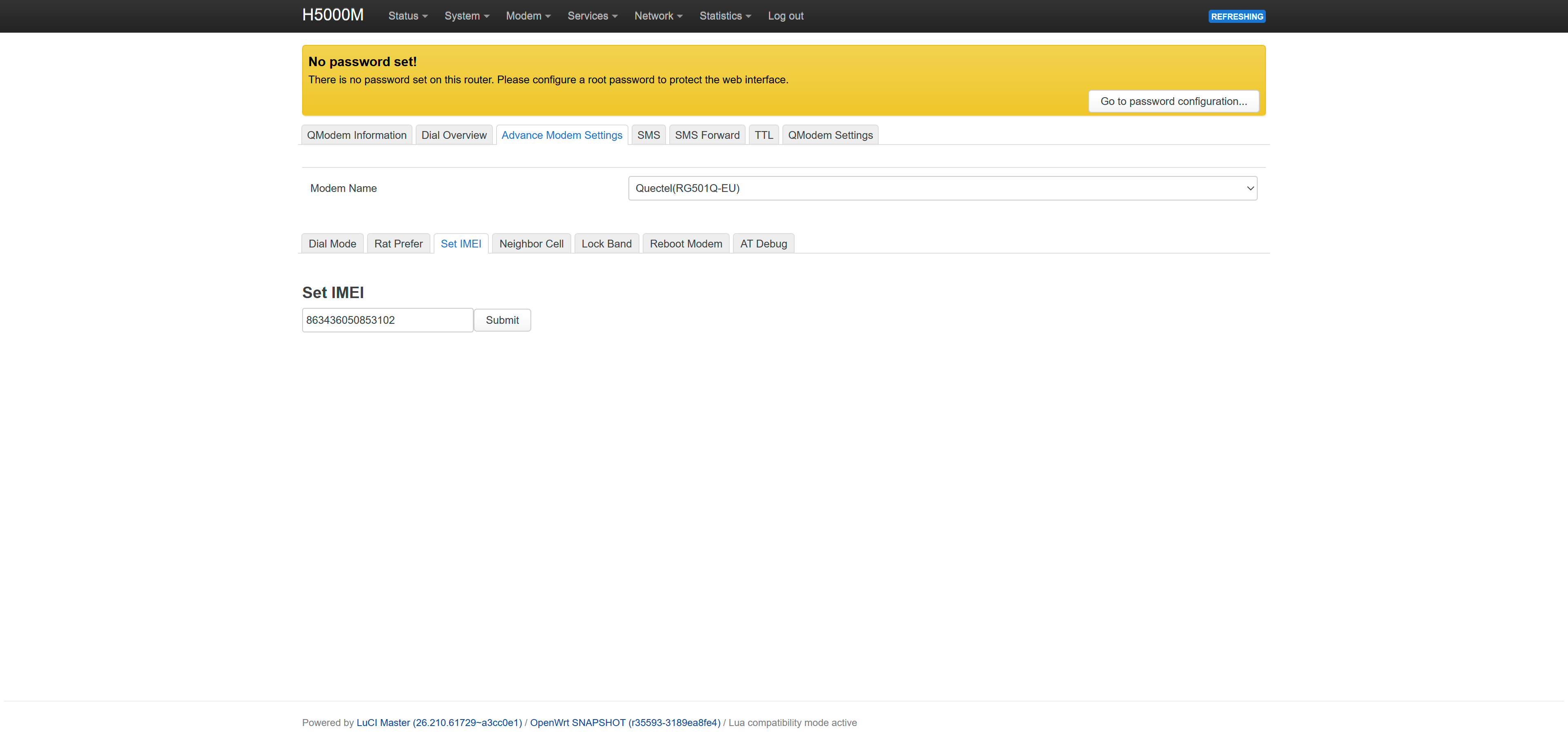The height and width of the screenshot is (744, 1568).
Task: Open the Rat Prefer sub-tab
Action: coord(398,243)
